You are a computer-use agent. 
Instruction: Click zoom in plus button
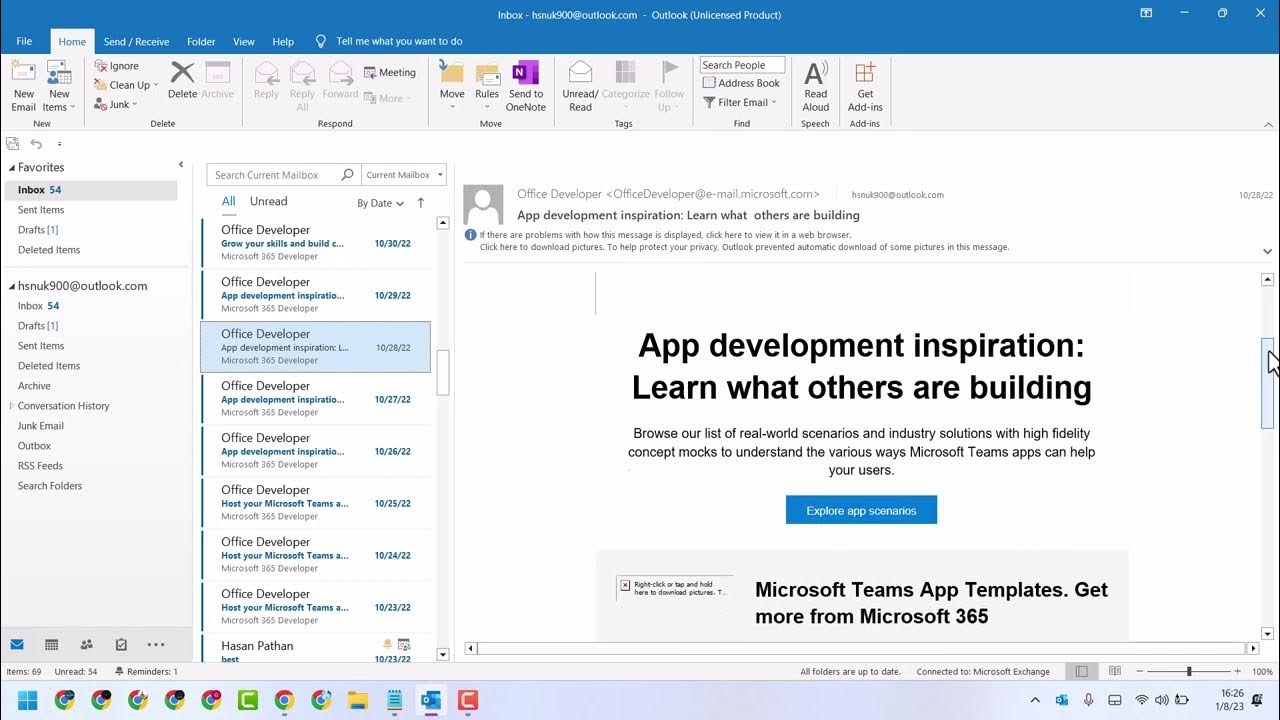pos(1237,671)
